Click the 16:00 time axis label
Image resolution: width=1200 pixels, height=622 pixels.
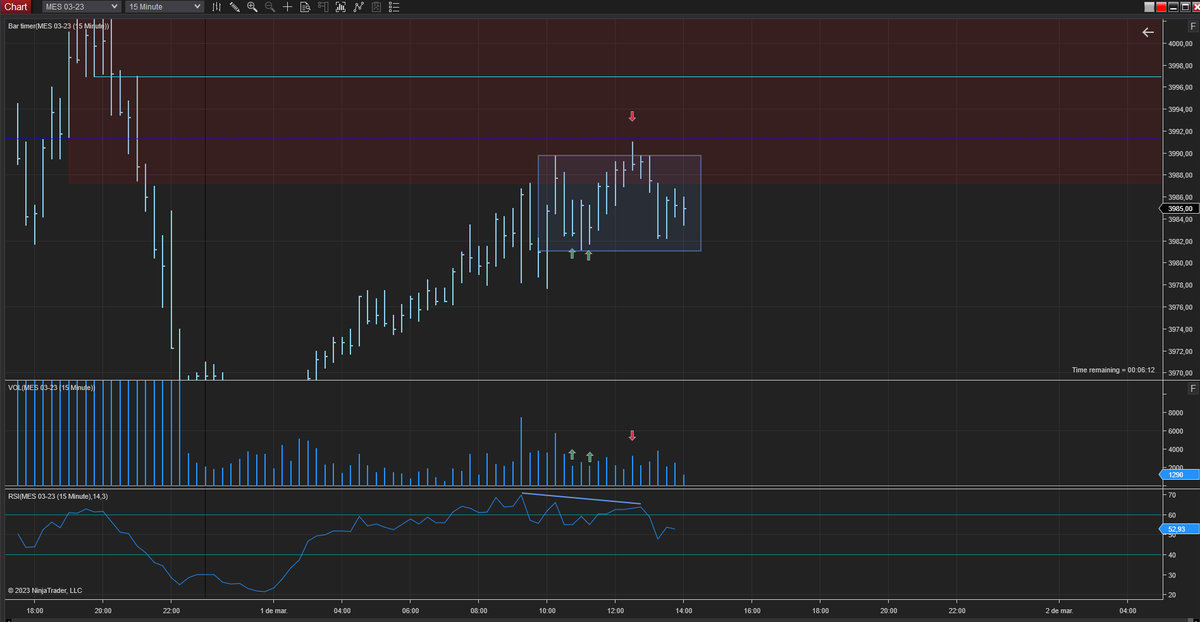point(752,610)
